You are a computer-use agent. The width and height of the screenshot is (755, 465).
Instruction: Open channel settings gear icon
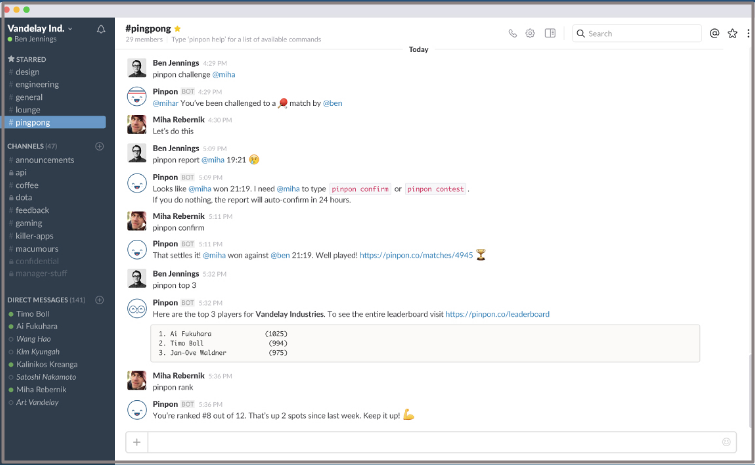coord(530,33)
